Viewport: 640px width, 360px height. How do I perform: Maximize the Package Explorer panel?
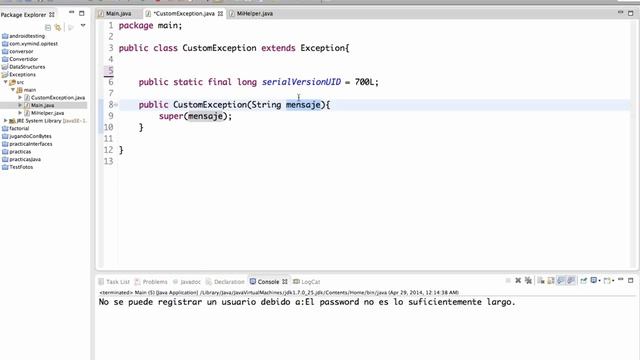pos(82,13)
